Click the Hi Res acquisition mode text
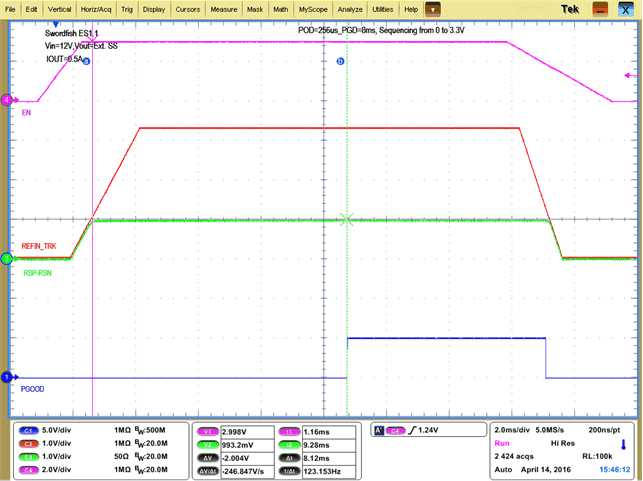 pyautogui.click(x=563, y=443)
